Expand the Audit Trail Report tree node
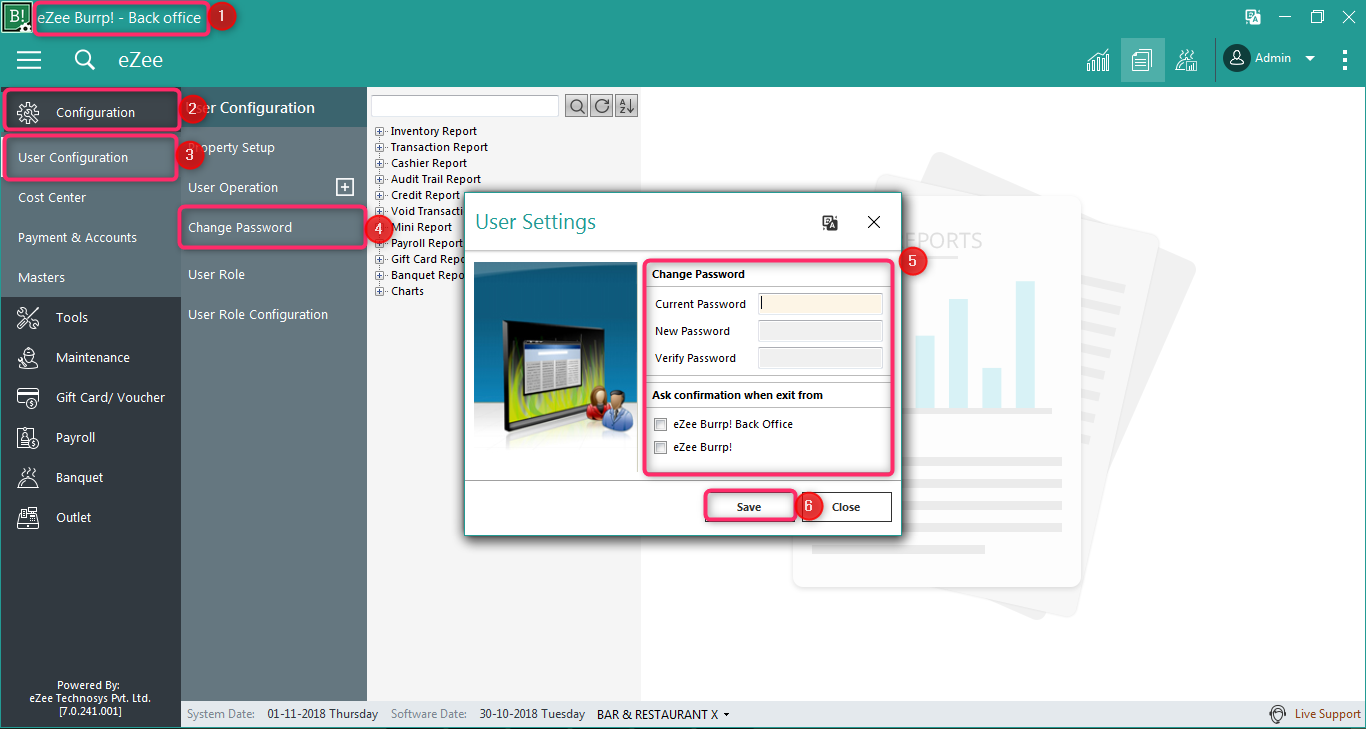 pos(380,179)
